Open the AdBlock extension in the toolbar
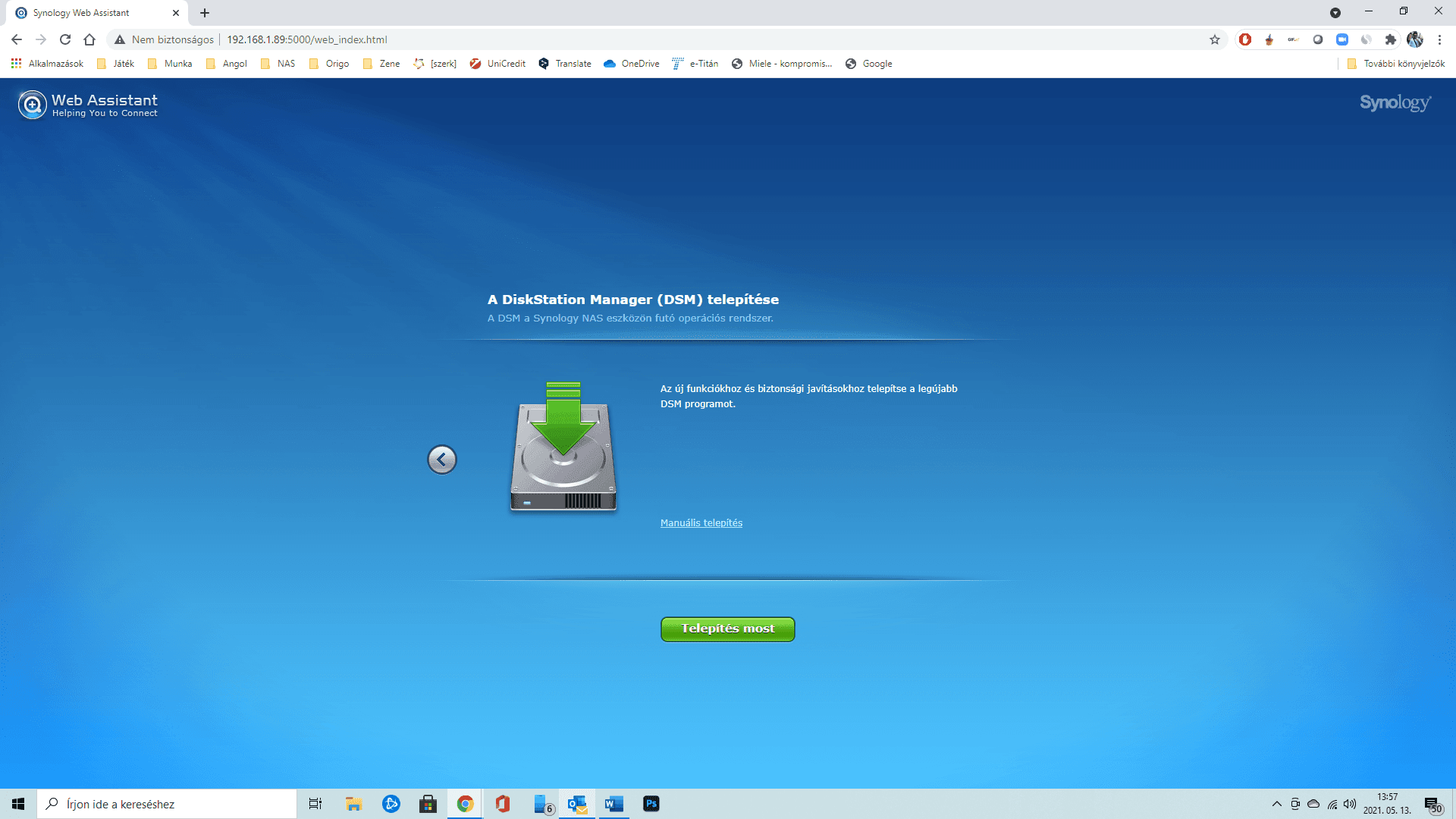Screen dimensions: 1456x819 [x=1245, y=39]
